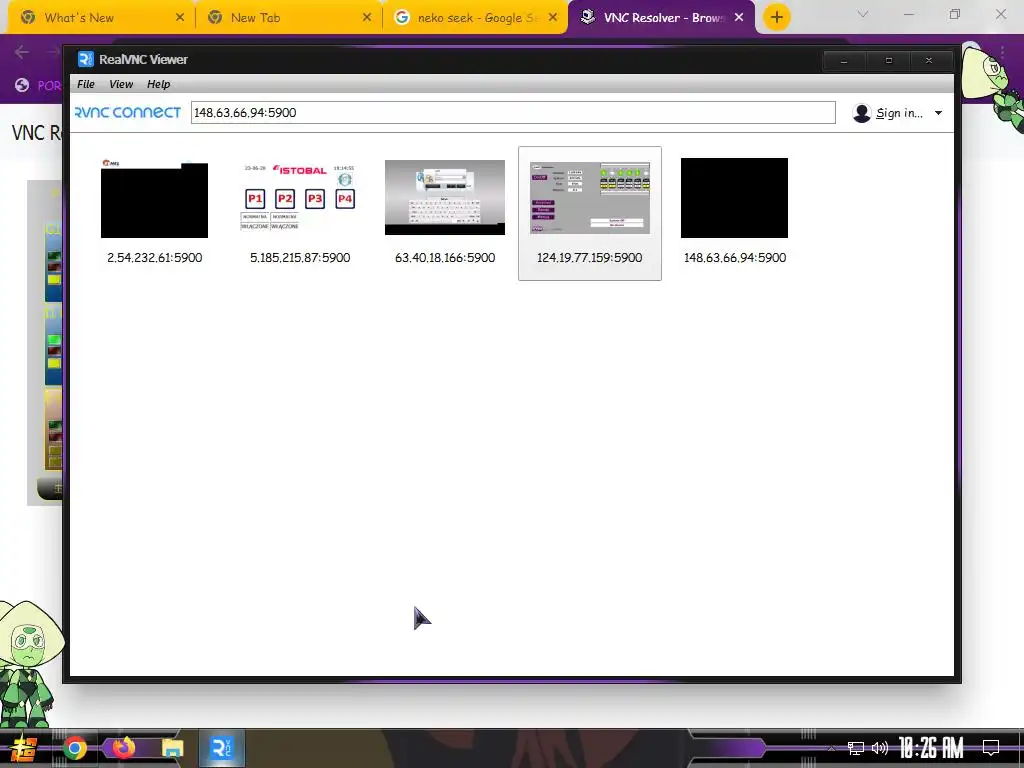Open File Explorer from the taskbar
1024x768 pixels.
tap(172, 748)
